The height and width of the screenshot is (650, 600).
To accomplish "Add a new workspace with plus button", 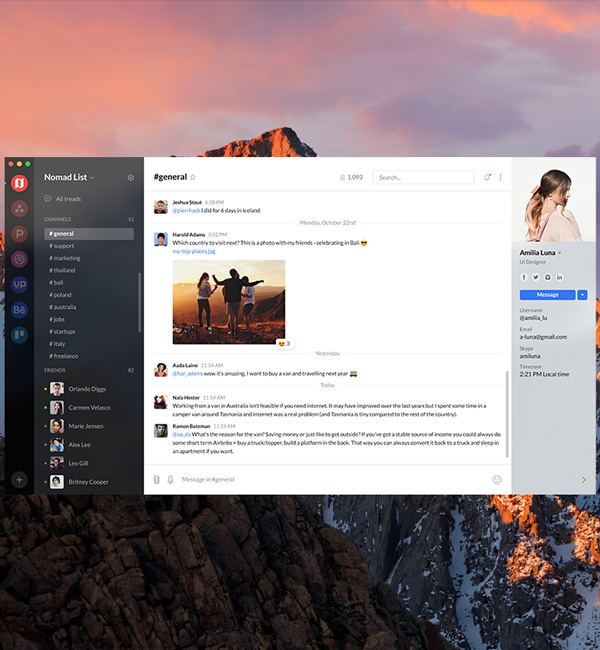I will [19, 479].
